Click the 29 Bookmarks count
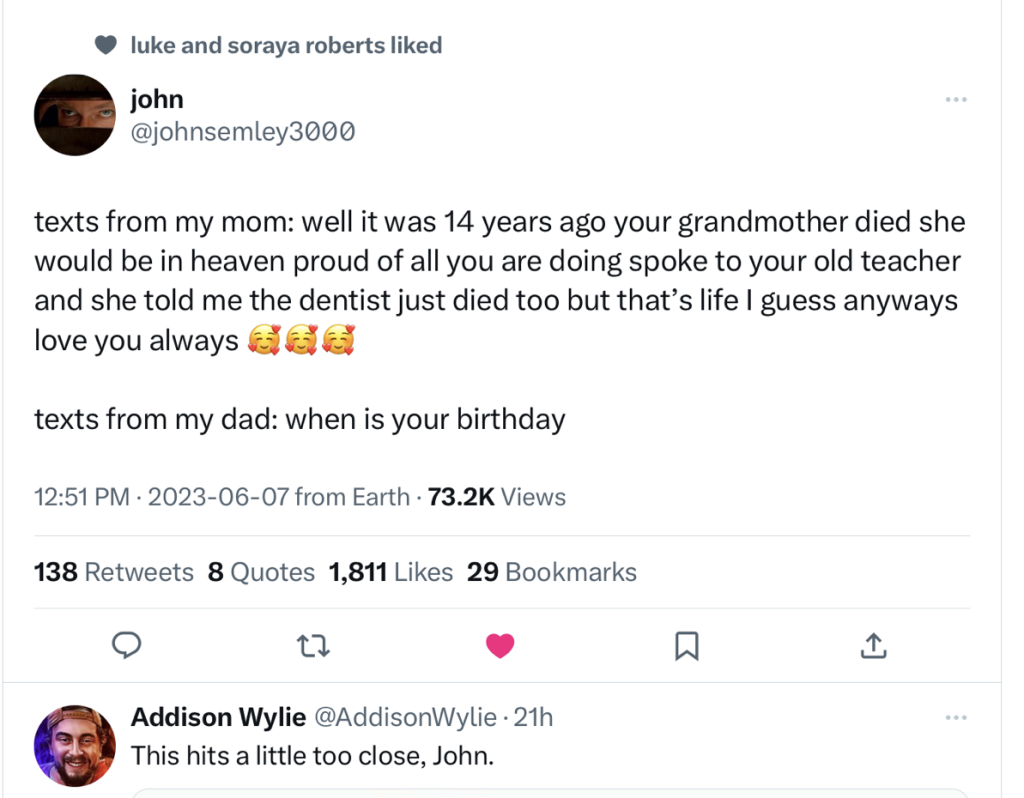This screenshot has height=798, width=1024. point(552,572)
